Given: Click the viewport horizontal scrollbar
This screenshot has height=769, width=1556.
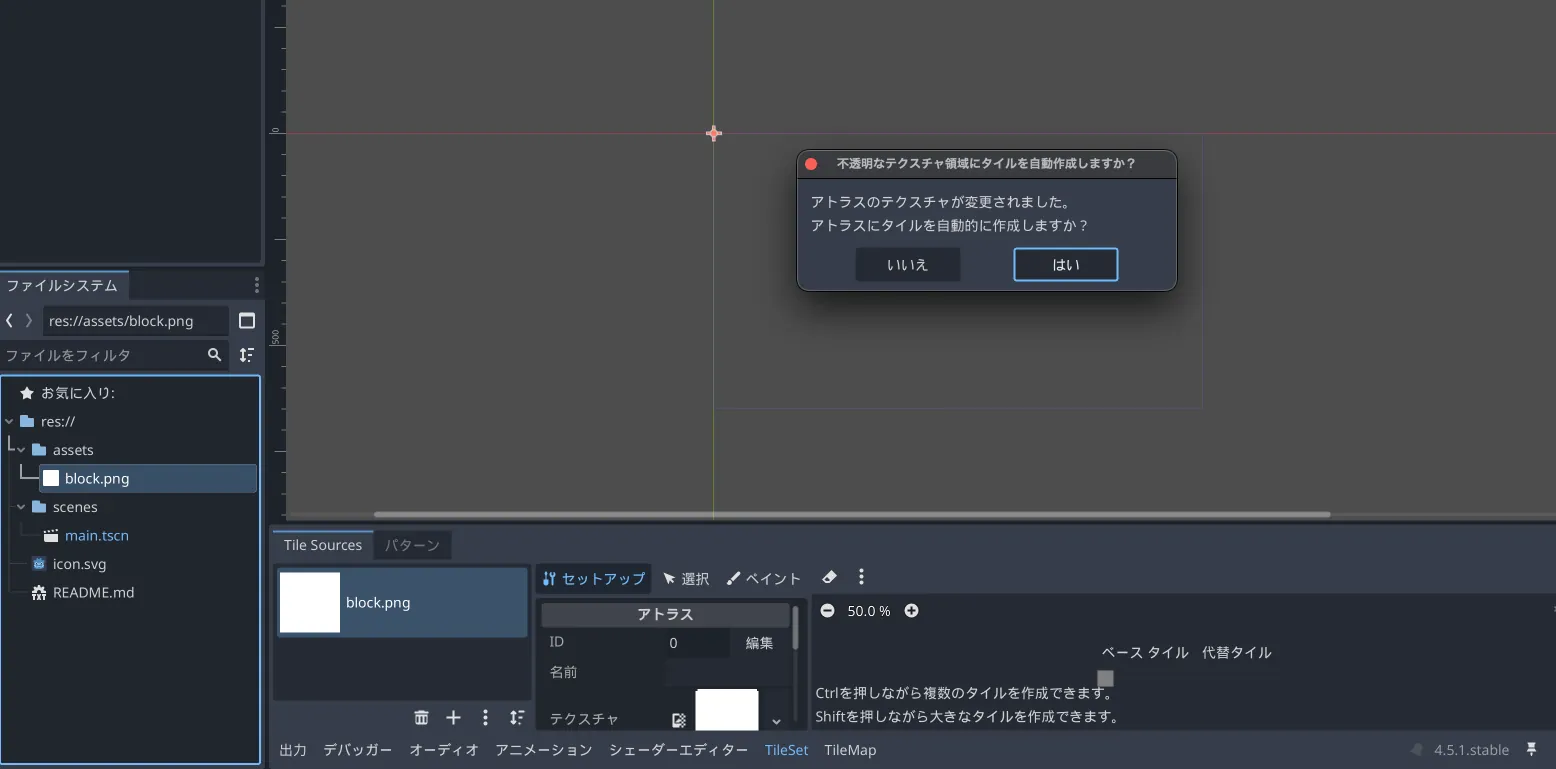Looking at the screenshot, I should point(852,514).
